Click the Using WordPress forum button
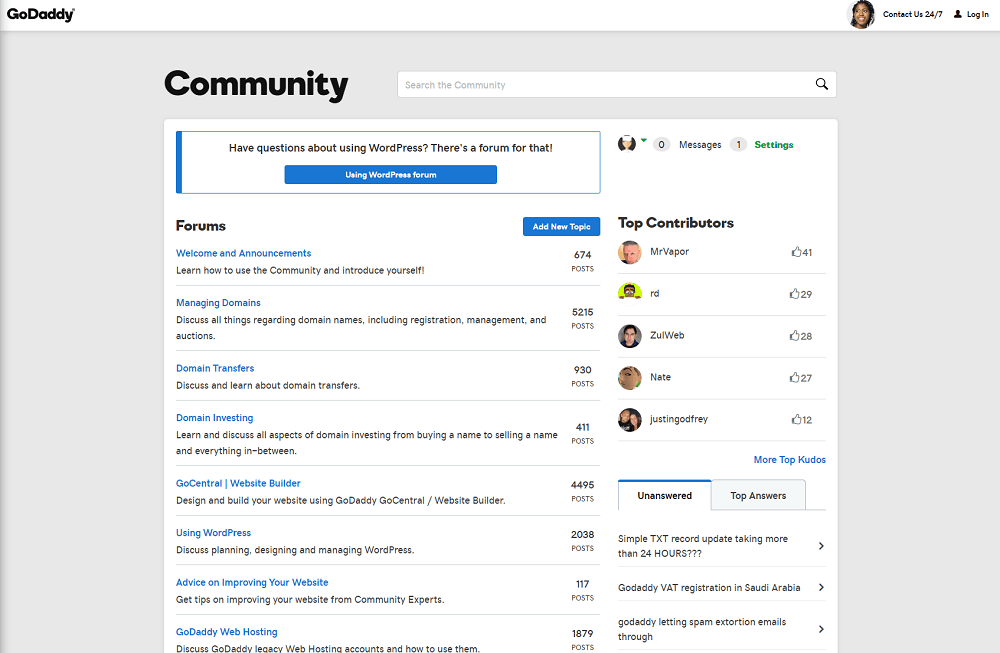 (x=390, y=175)
